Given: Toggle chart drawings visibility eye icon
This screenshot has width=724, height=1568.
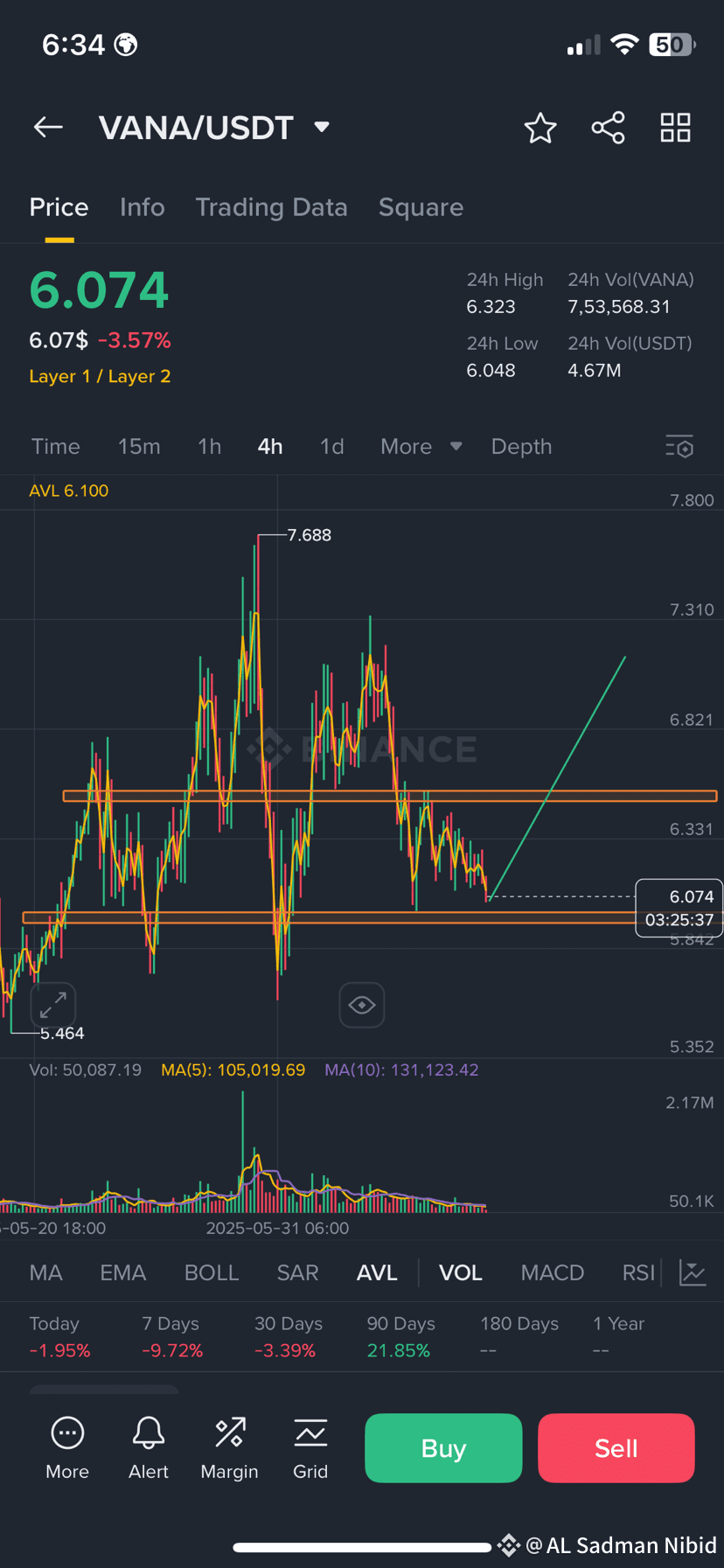Looking at the screenshot, I should pos(362,1005).
